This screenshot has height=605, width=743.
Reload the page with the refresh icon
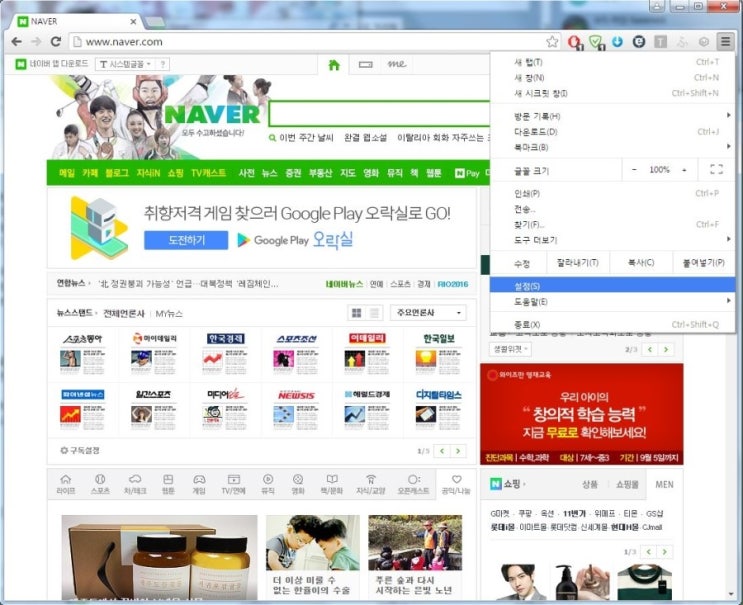pos(56,42)
